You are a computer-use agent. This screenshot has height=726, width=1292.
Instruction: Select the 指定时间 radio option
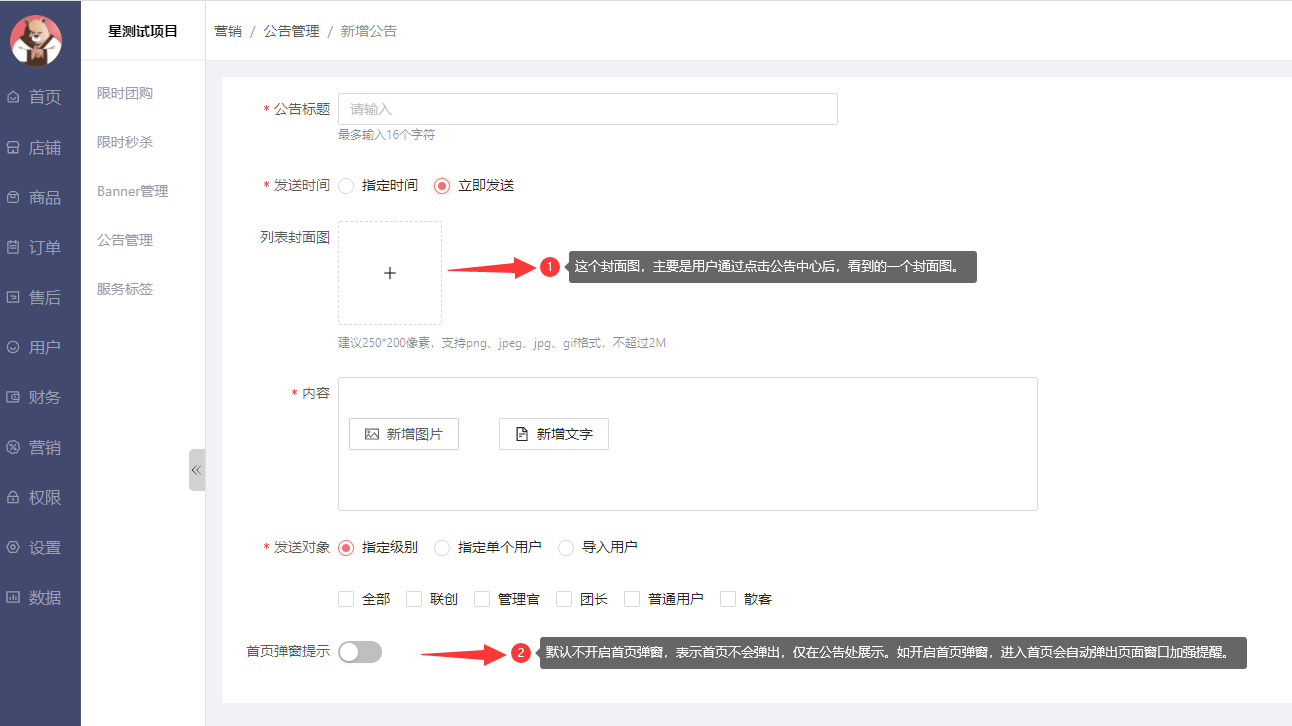pos(347,185)
